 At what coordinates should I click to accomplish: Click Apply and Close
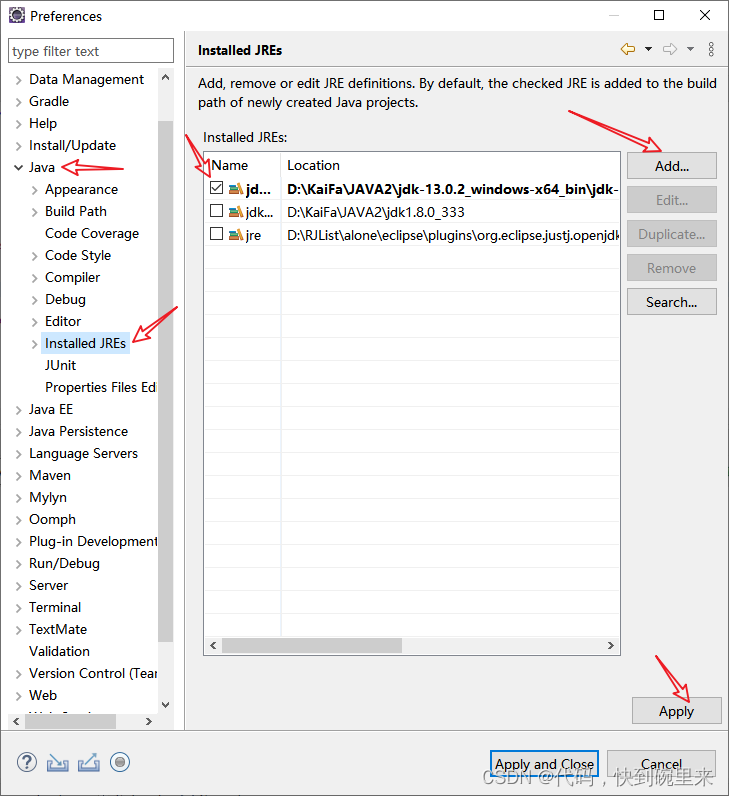(544, 764)
